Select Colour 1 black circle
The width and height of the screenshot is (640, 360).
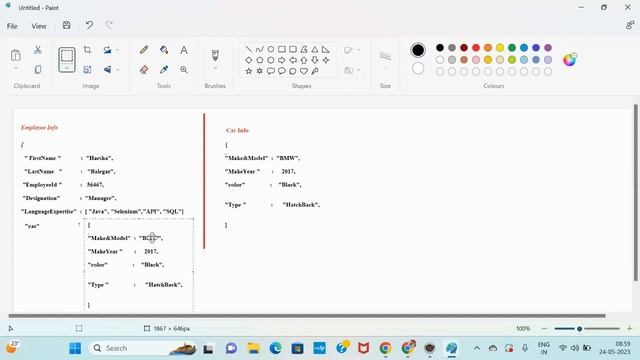click(418, 50)
